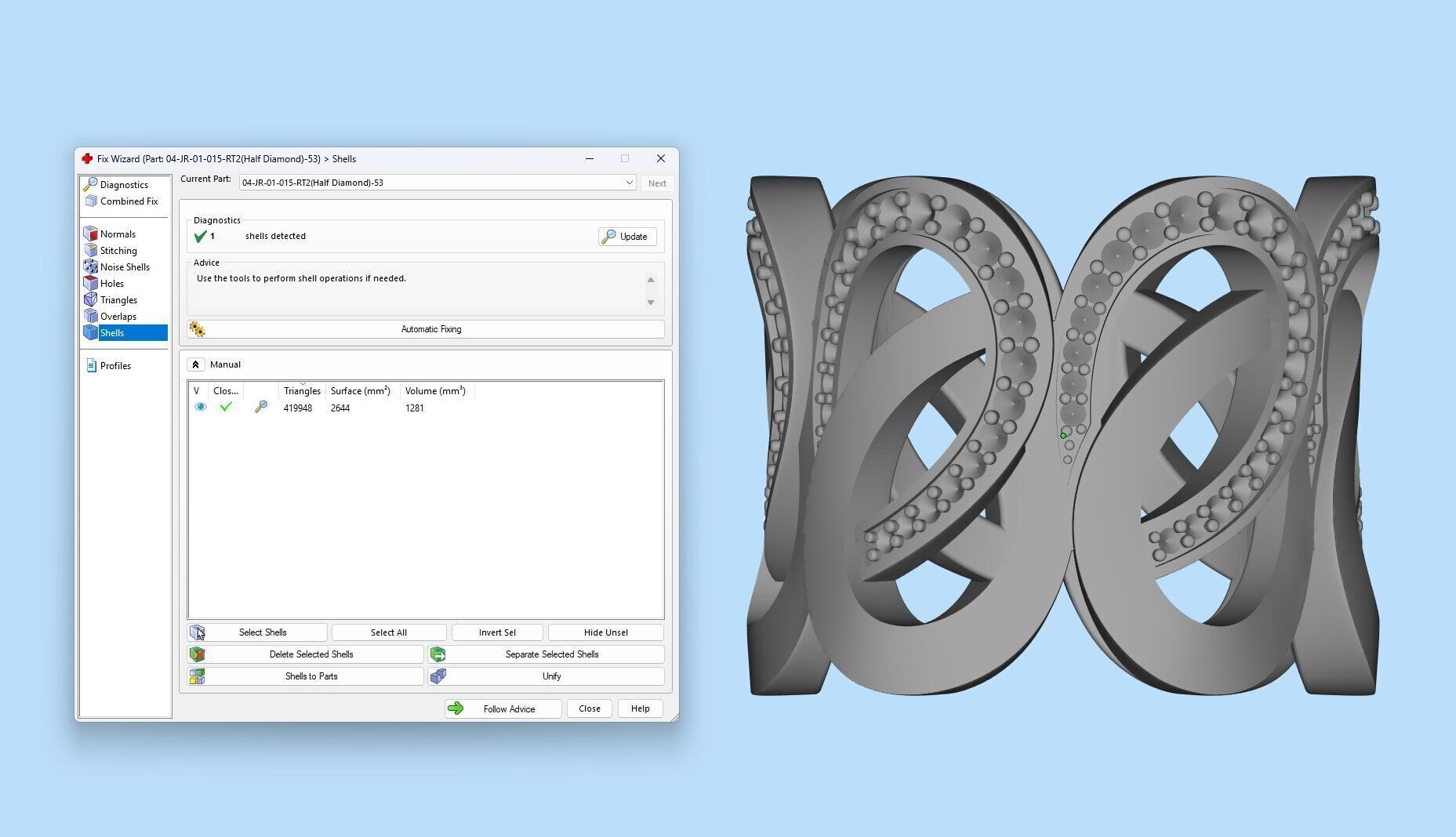This screenshot has height=837, width=1456.
Task: Click the Profiles document icon
Action: [x=91, y=365]
